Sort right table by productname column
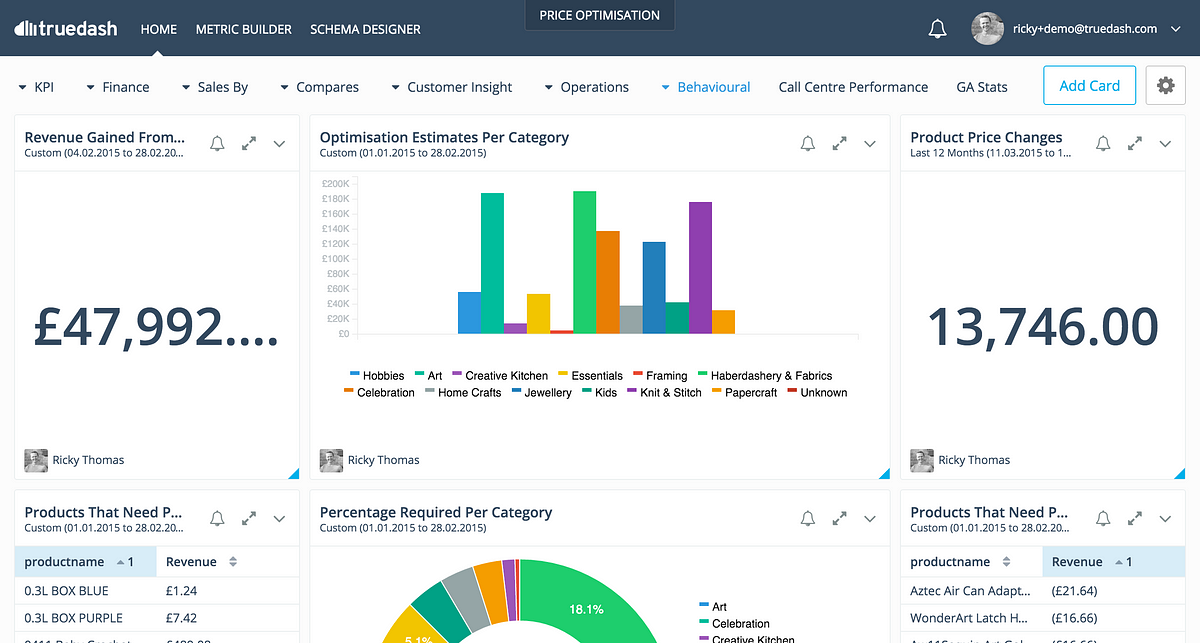Image resolution: width=1200 pixels, height=643 pixels. (971, 562)
